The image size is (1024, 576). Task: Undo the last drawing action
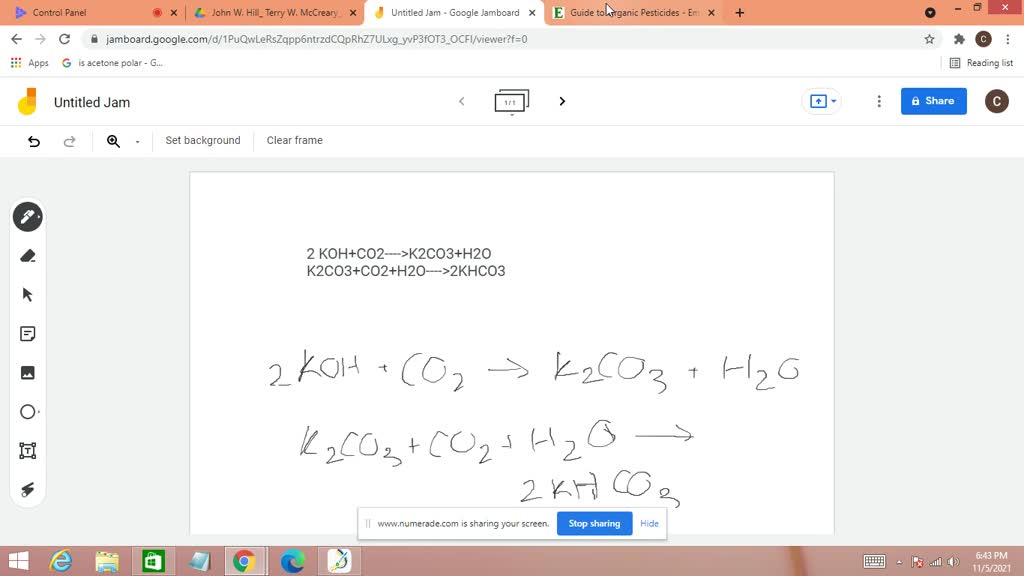[x=33, y=141]
